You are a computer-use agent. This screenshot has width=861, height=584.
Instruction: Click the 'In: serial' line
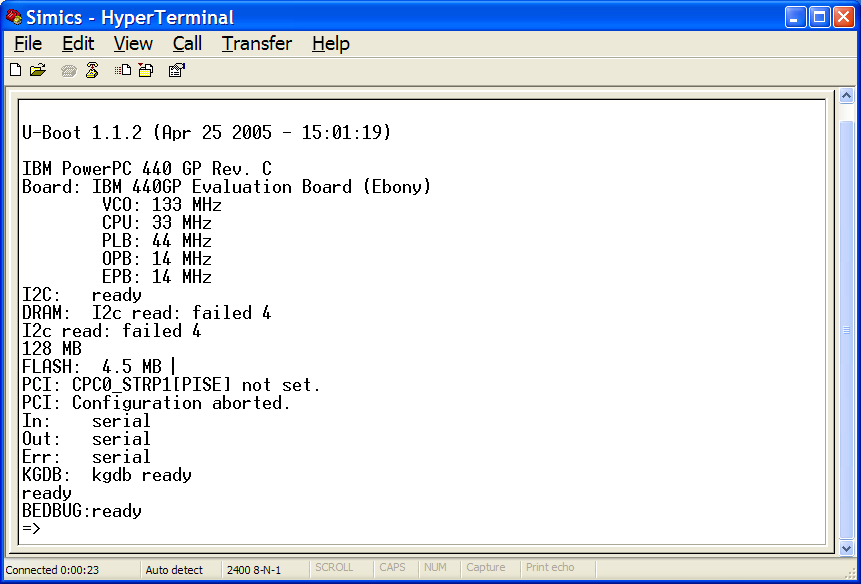coord(86,421)
